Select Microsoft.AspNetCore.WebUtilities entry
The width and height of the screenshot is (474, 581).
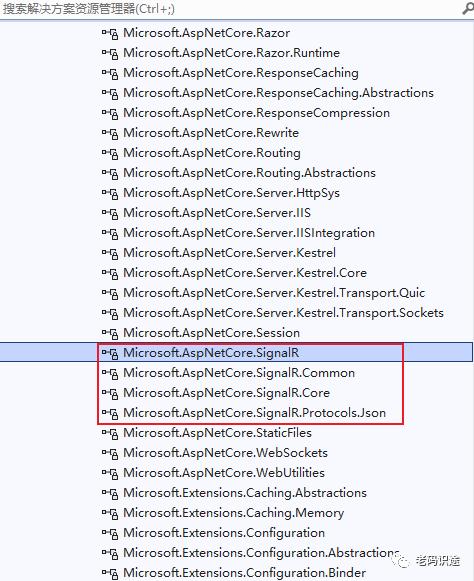click(224, 473)
